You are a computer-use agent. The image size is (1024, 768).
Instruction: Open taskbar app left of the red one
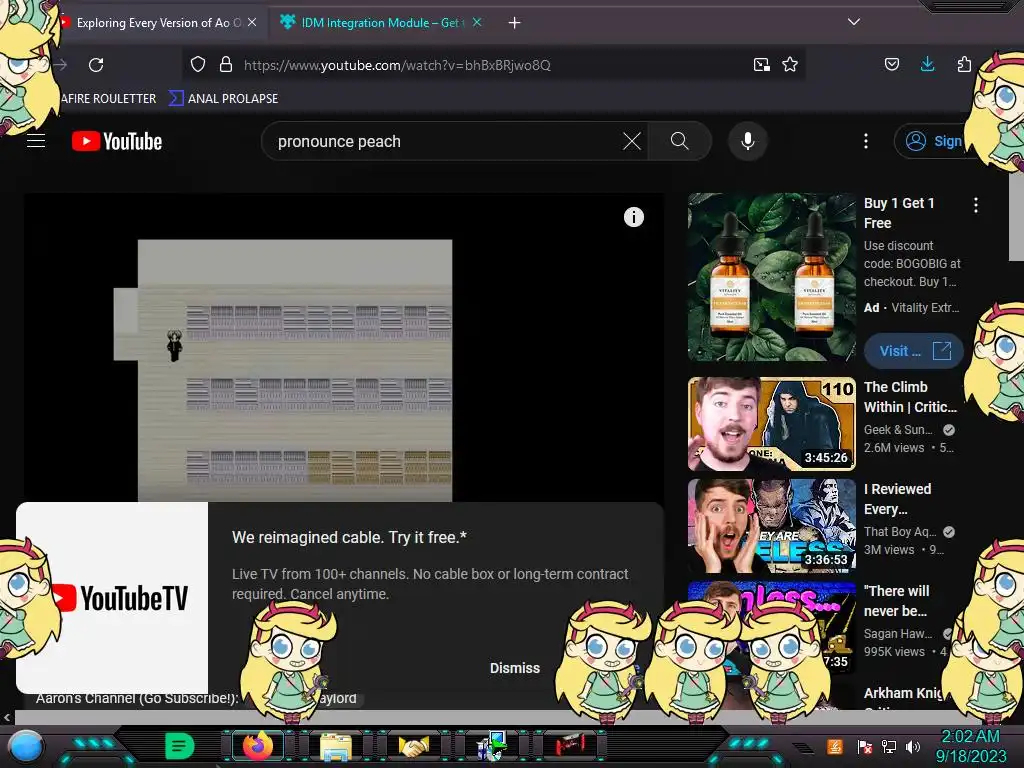tap(492, 746)
